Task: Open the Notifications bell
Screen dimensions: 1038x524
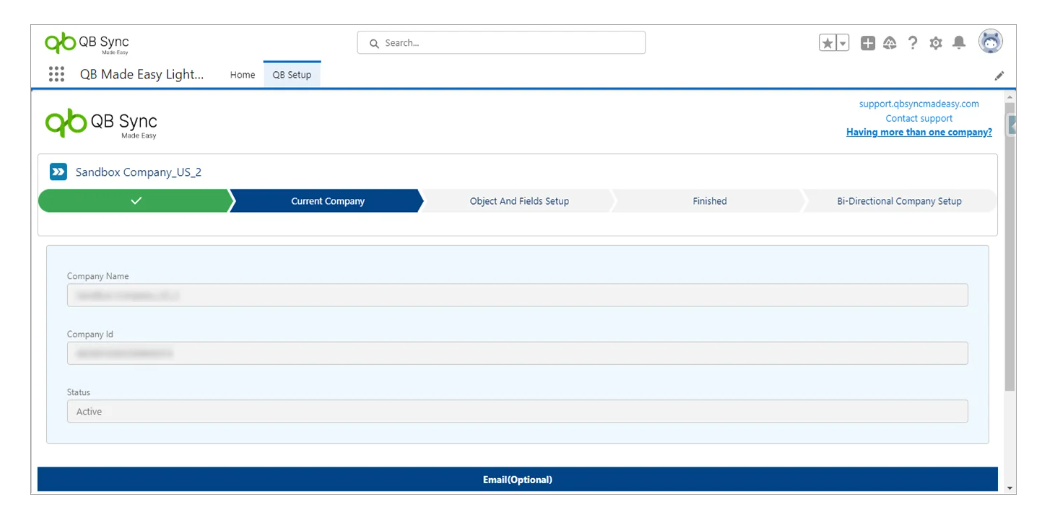Action: 959,43
